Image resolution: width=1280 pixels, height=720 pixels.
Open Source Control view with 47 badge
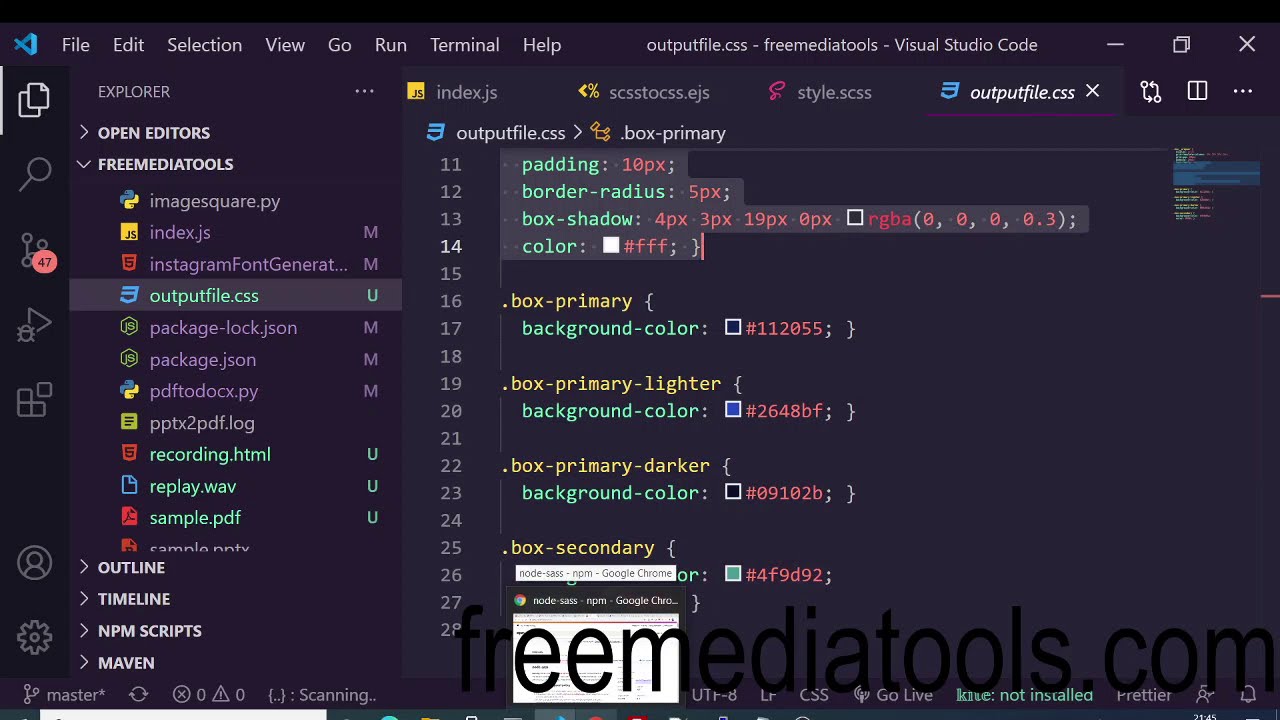35,250
